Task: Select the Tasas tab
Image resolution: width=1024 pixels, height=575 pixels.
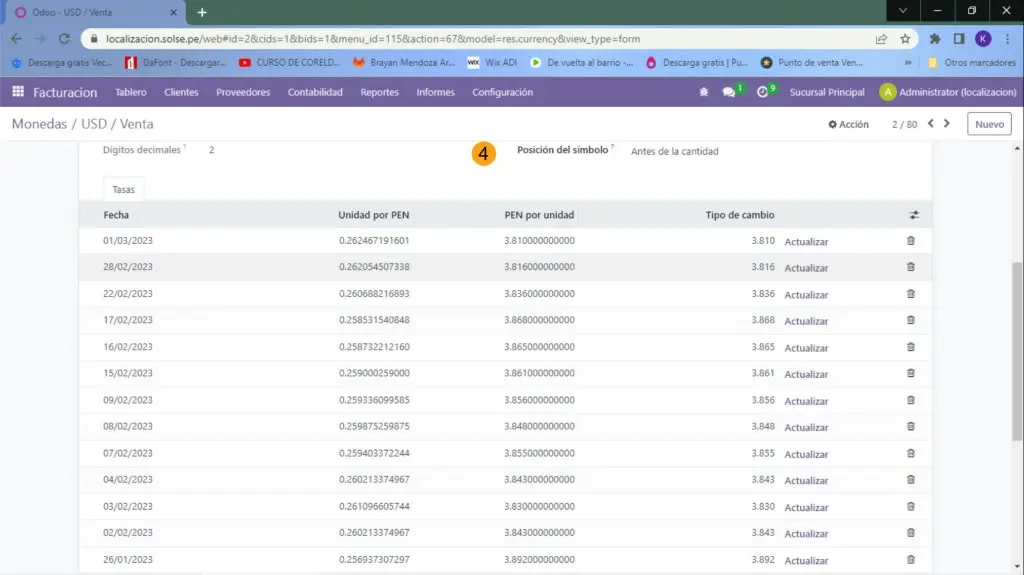Action: pos(124,189)
